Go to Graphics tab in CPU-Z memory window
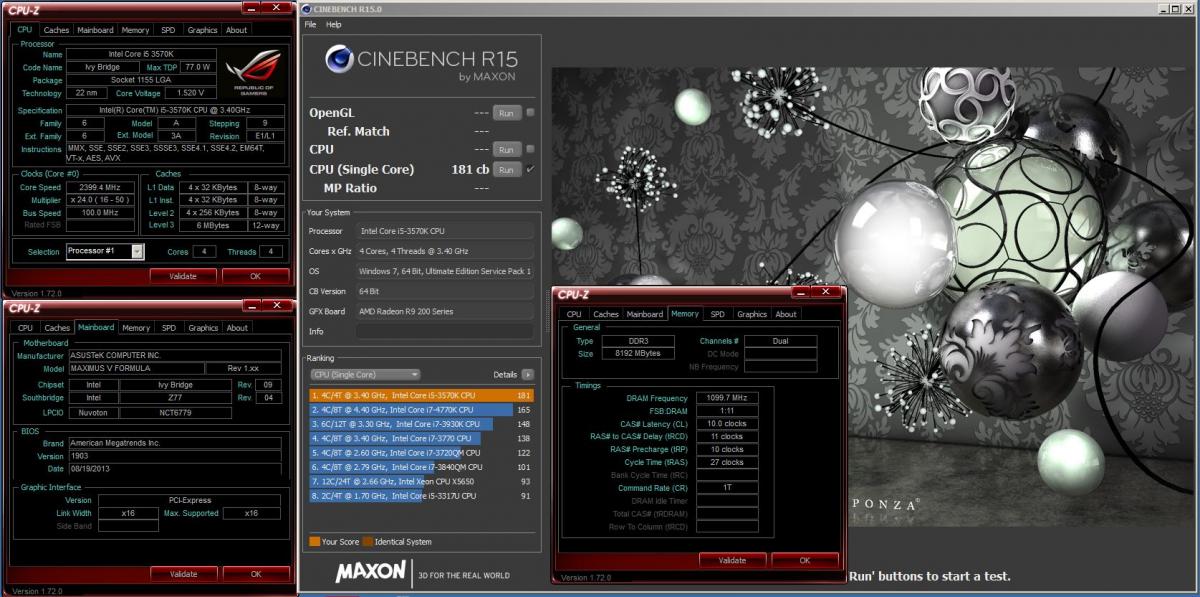Image resolution: width=1200 pixels, height=597 pixels. (752, 314)
